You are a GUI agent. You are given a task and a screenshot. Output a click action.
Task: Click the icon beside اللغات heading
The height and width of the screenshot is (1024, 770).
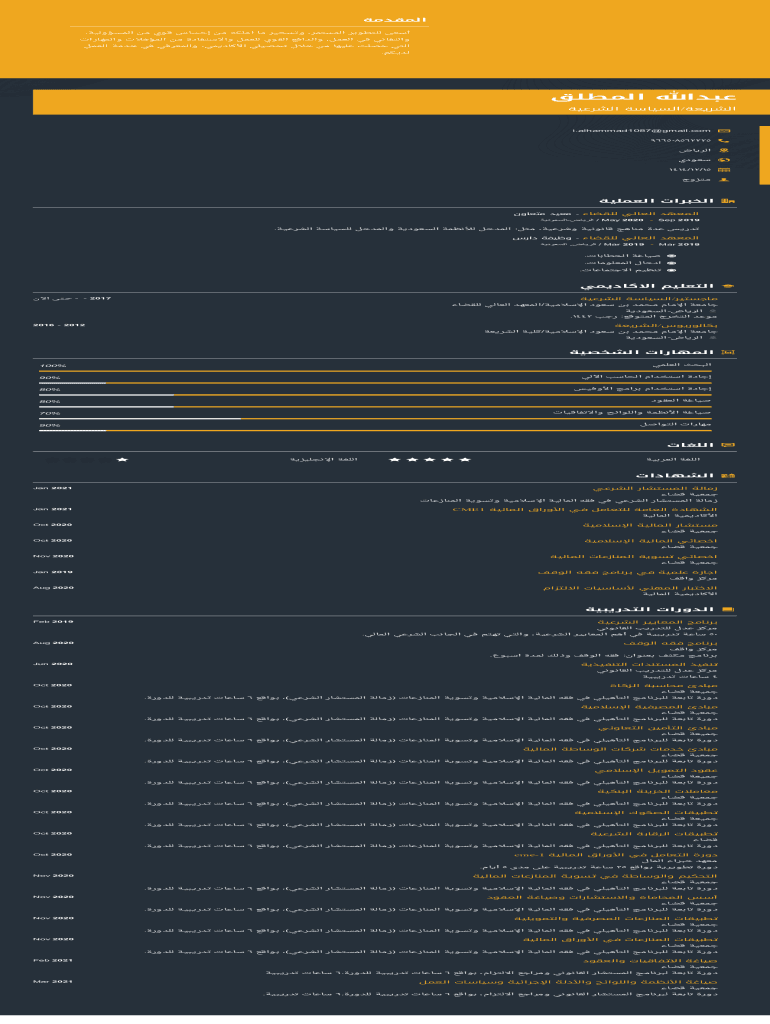pos(727,445)
